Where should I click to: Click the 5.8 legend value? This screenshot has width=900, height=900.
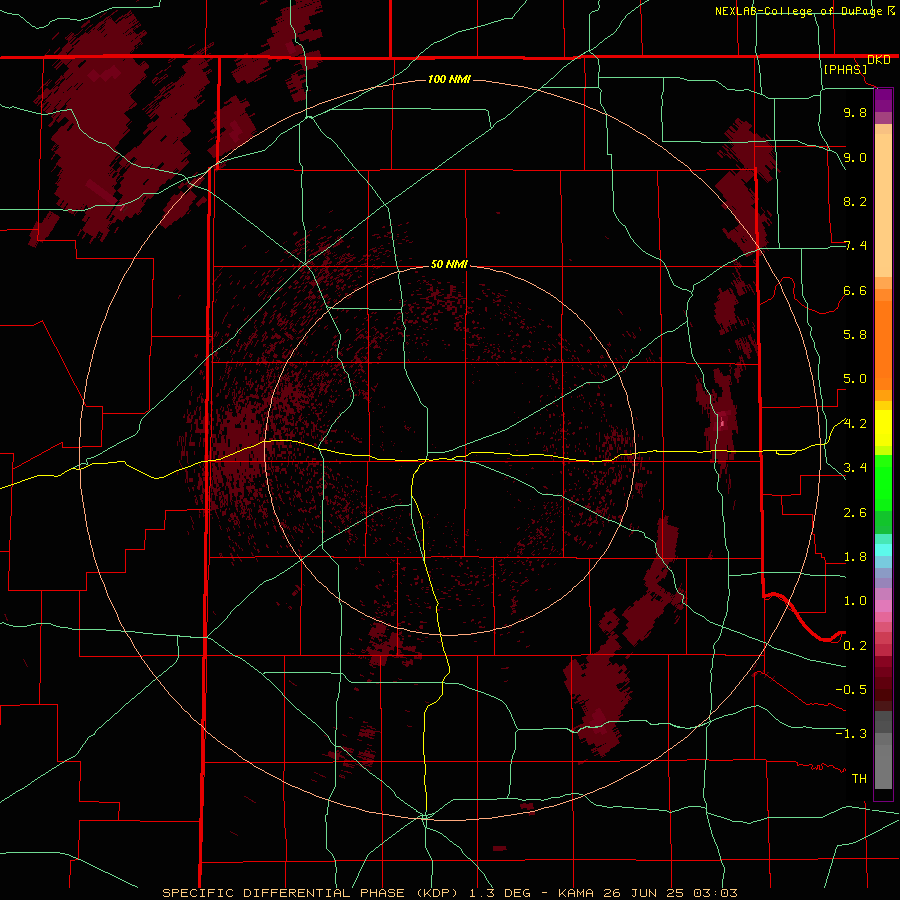855,335
